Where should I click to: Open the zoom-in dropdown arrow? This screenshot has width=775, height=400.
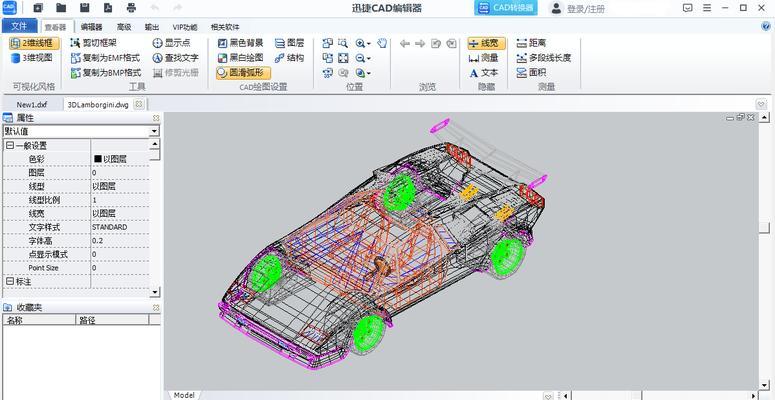pos(369,44)
